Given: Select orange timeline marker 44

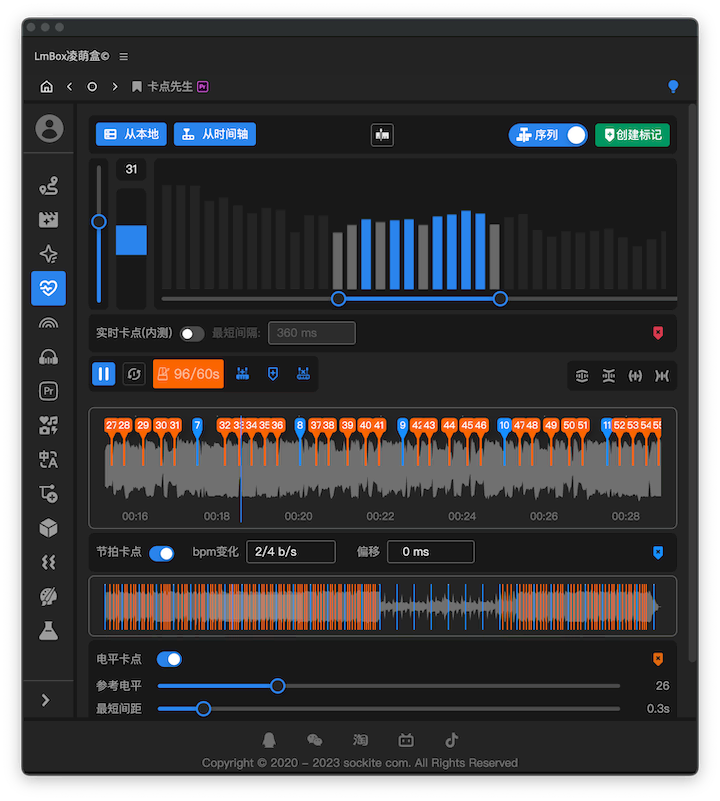Looking at the screenshot, I should pos(449,426).
